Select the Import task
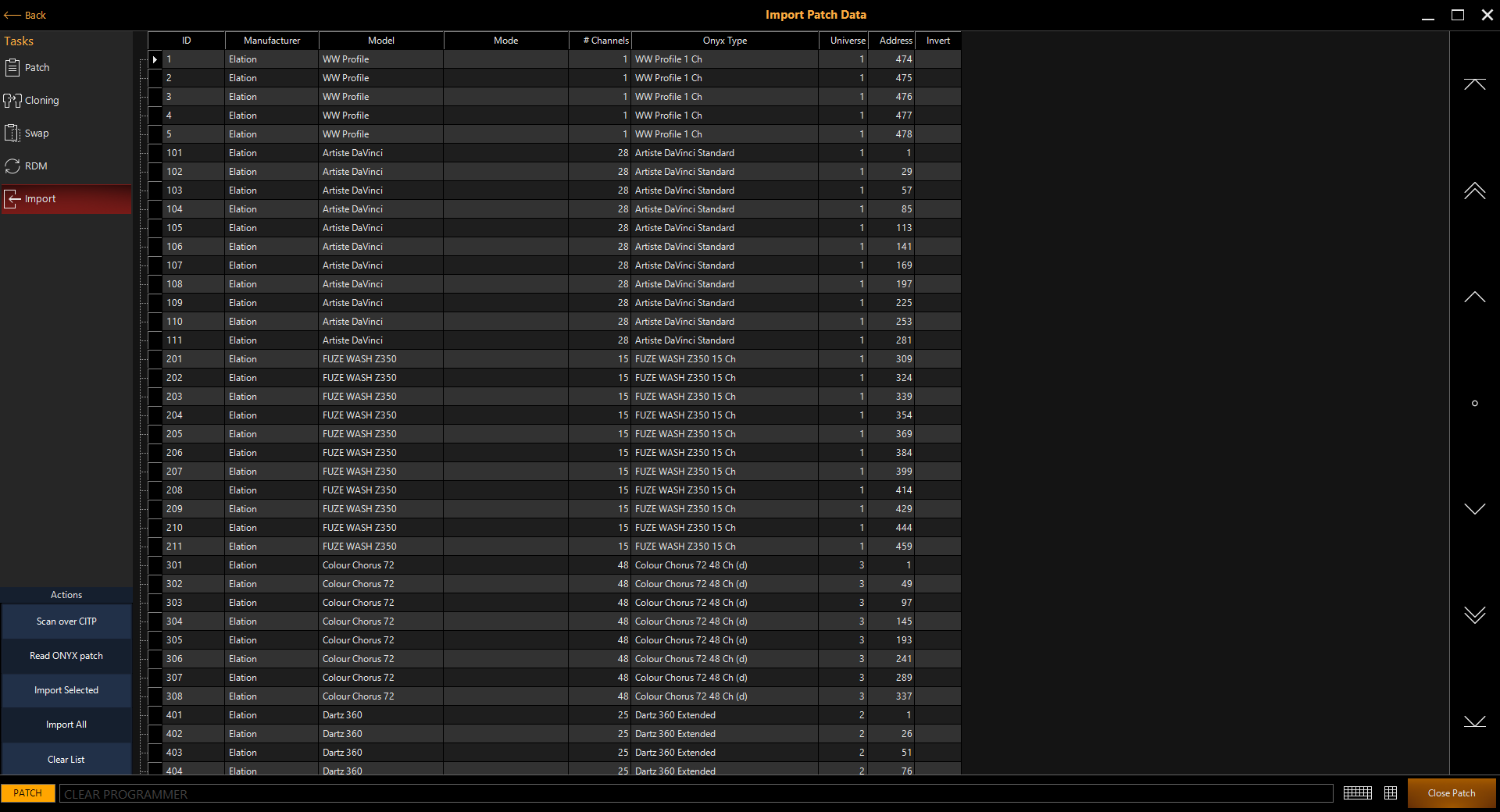The image size is (1500, 812). pyautogui.click(x=66, y=199)
